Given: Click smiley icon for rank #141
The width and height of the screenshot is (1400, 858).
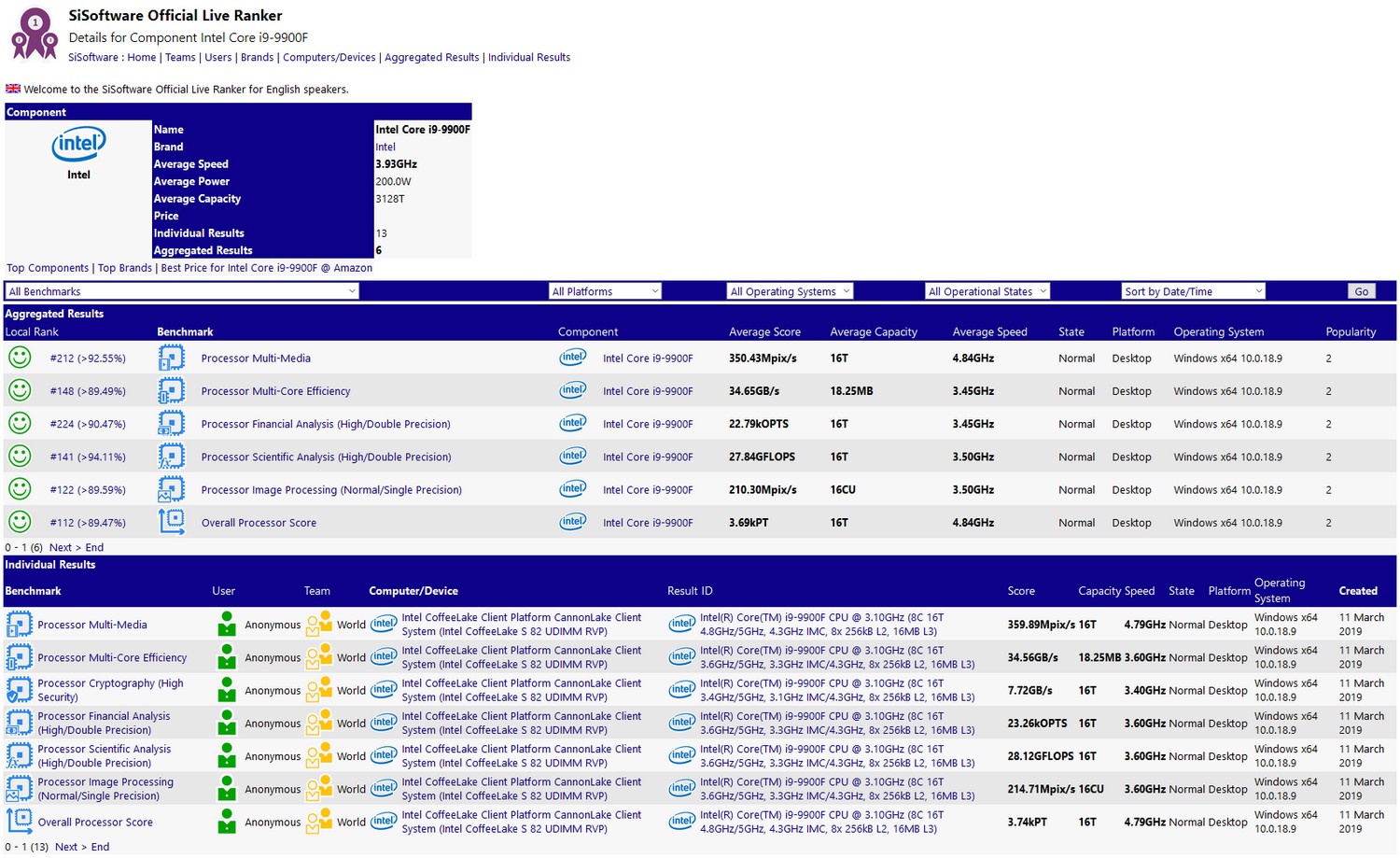Looking at the screenshot, I should point(20,457).
